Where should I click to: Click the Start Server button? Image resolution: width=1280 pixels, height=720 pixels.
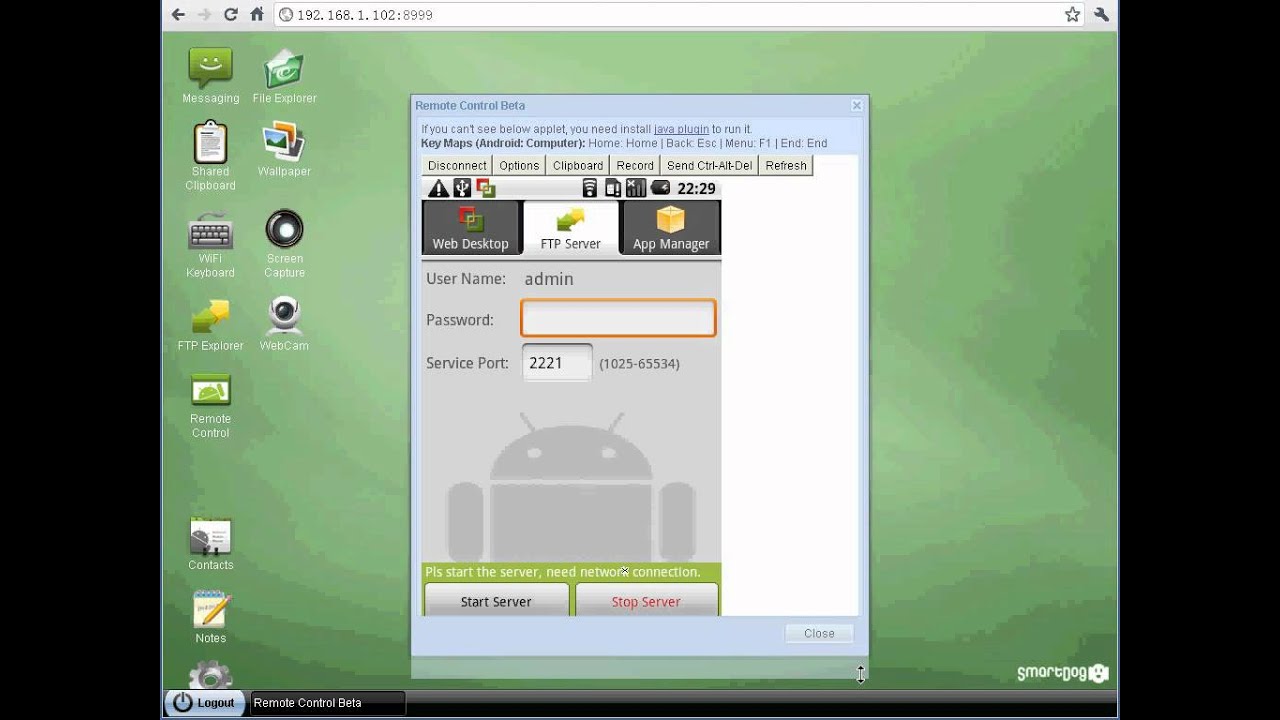[496, 600]
